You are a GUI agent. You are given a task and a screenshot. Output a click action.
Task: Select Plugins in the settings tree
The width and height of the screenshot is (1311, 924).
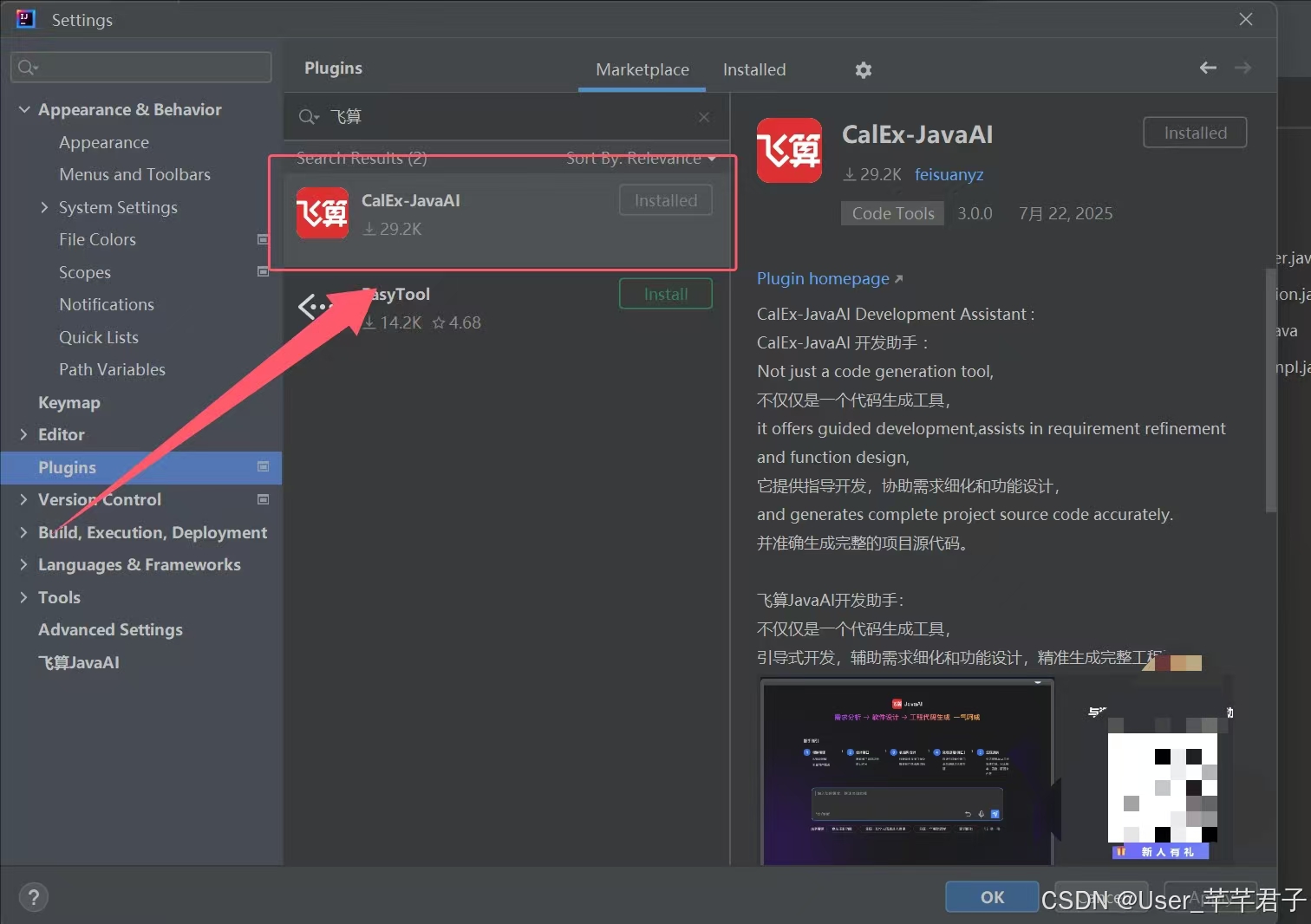click(141, 467)
